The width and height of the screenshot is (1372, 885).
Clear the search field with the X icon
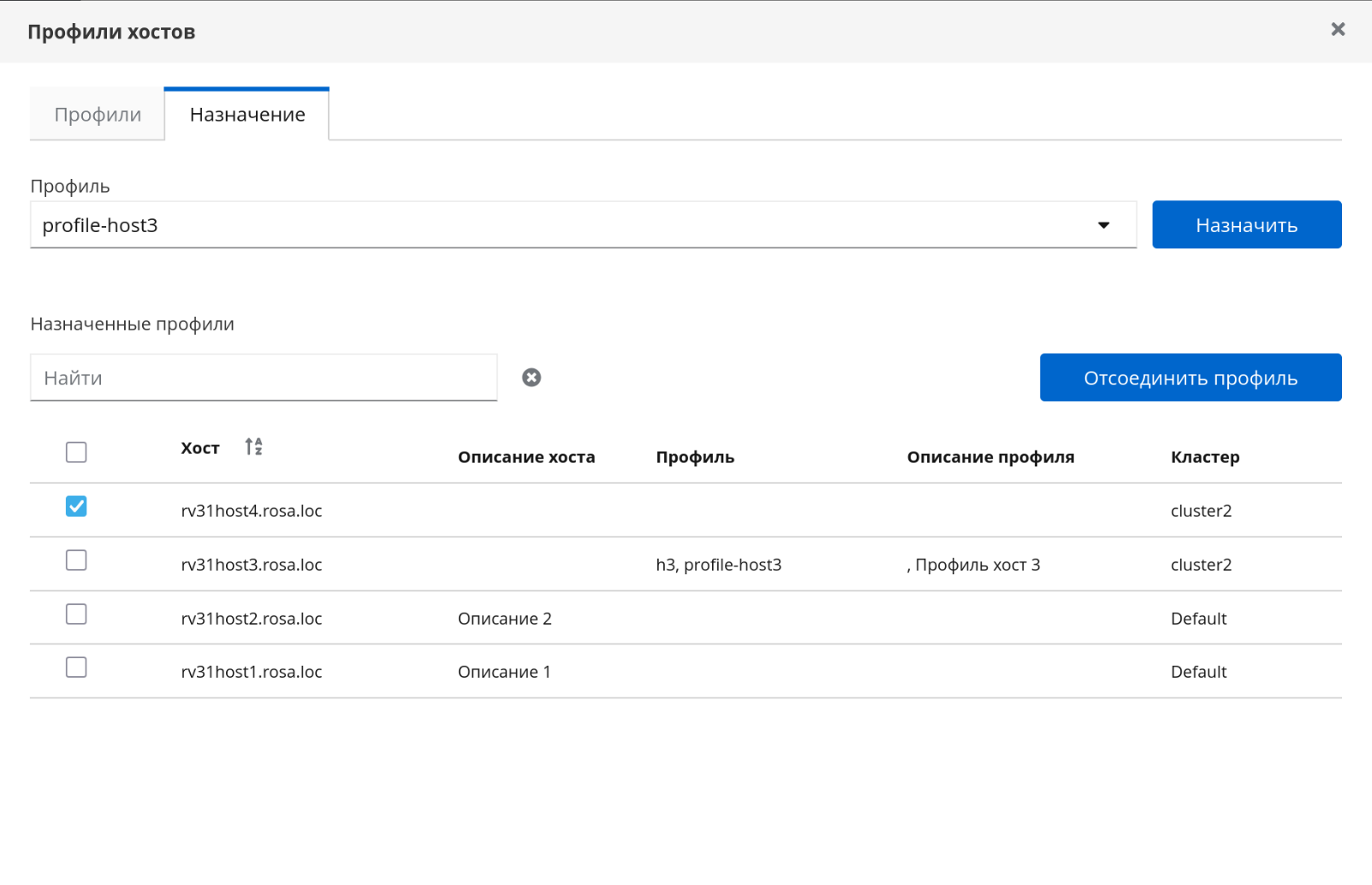pyautogui.click(x=532, y=377)
